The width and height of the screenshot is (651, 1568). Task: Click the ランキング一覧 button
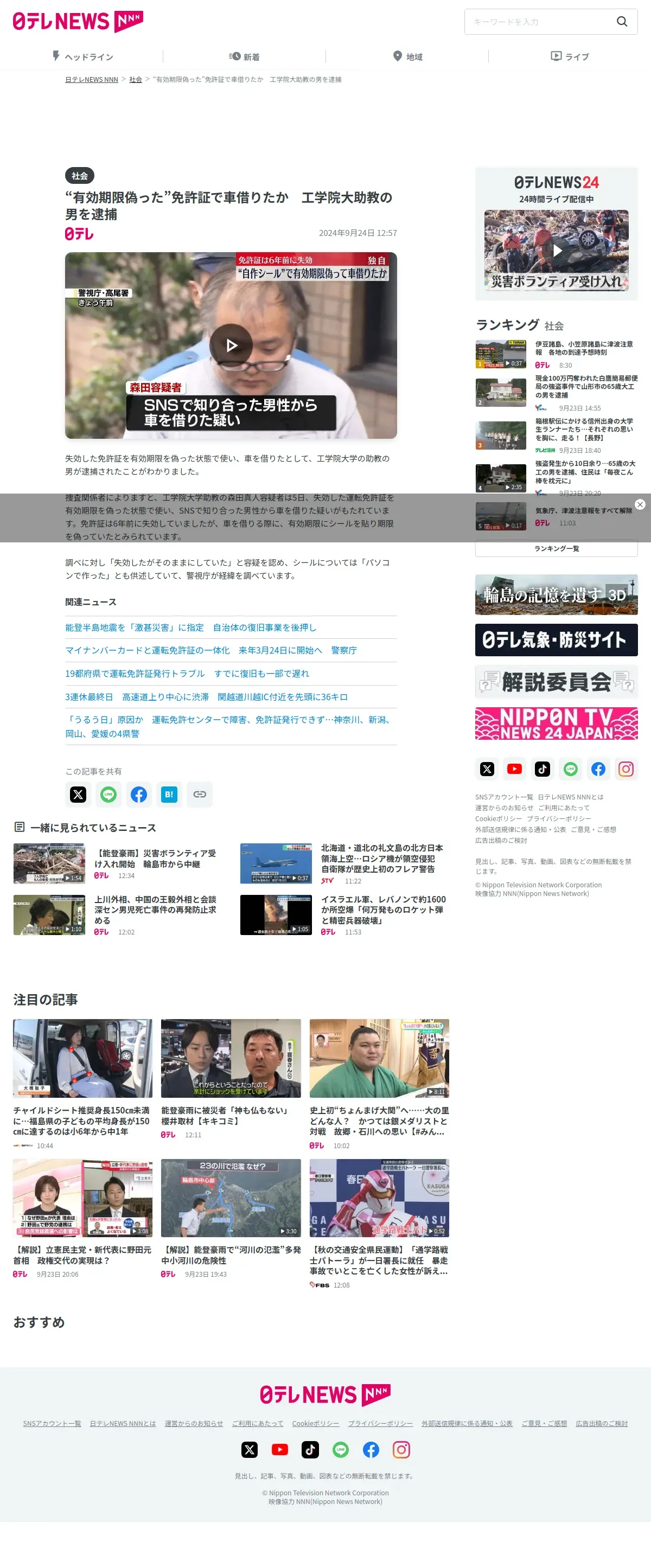pyautogui.click(x=557, y=548)
